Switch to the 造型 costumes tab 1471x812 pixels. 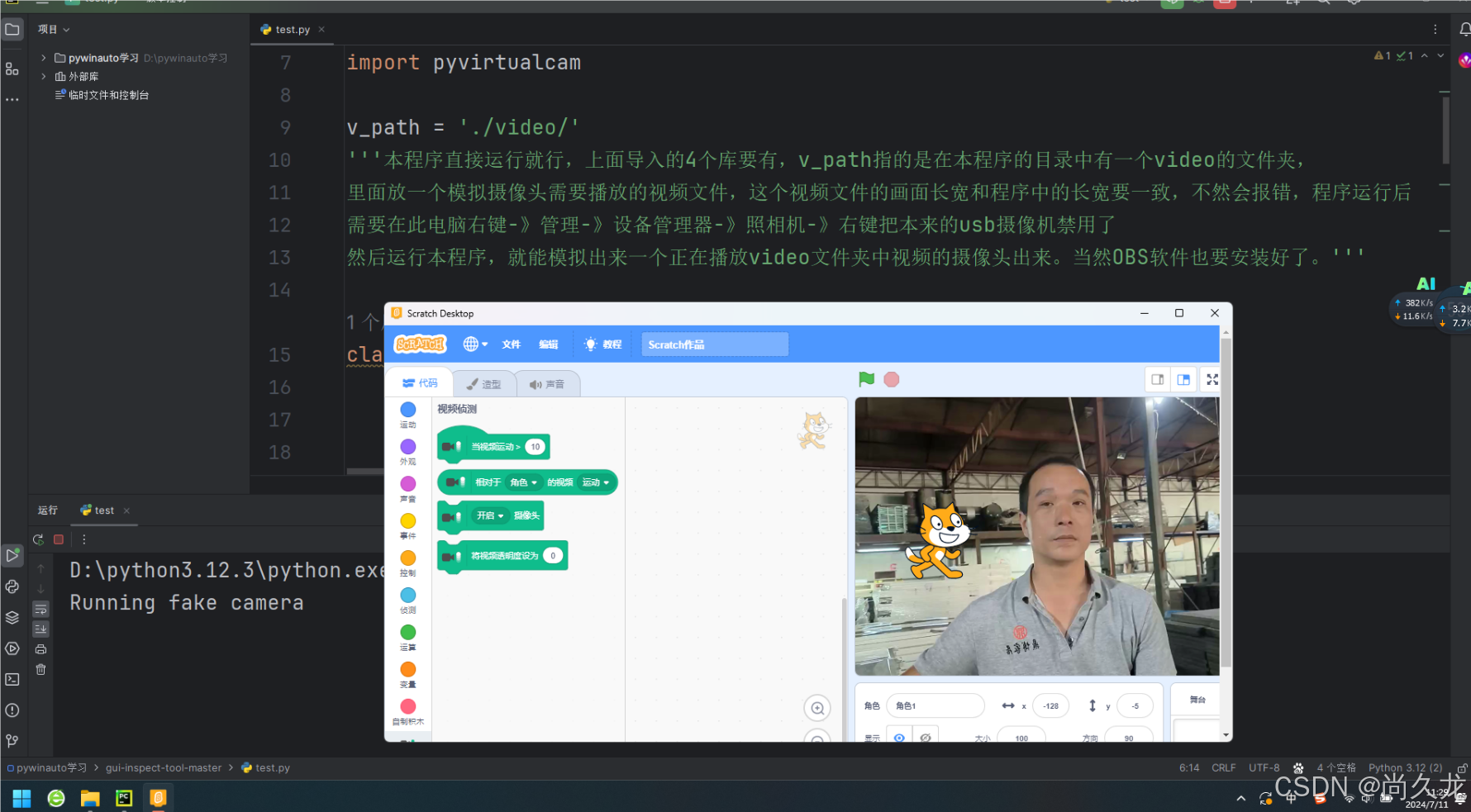[x=483, y=384]
